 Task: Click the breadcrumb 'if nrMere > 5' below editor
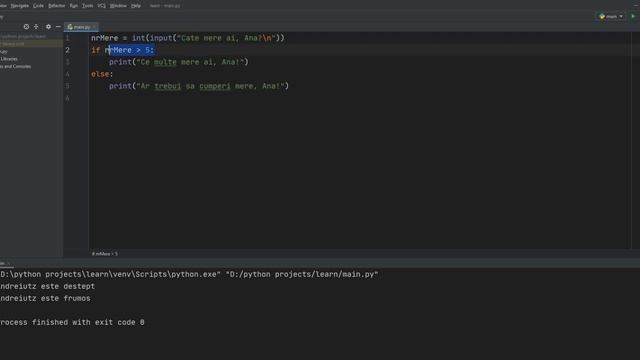point(104,254)
